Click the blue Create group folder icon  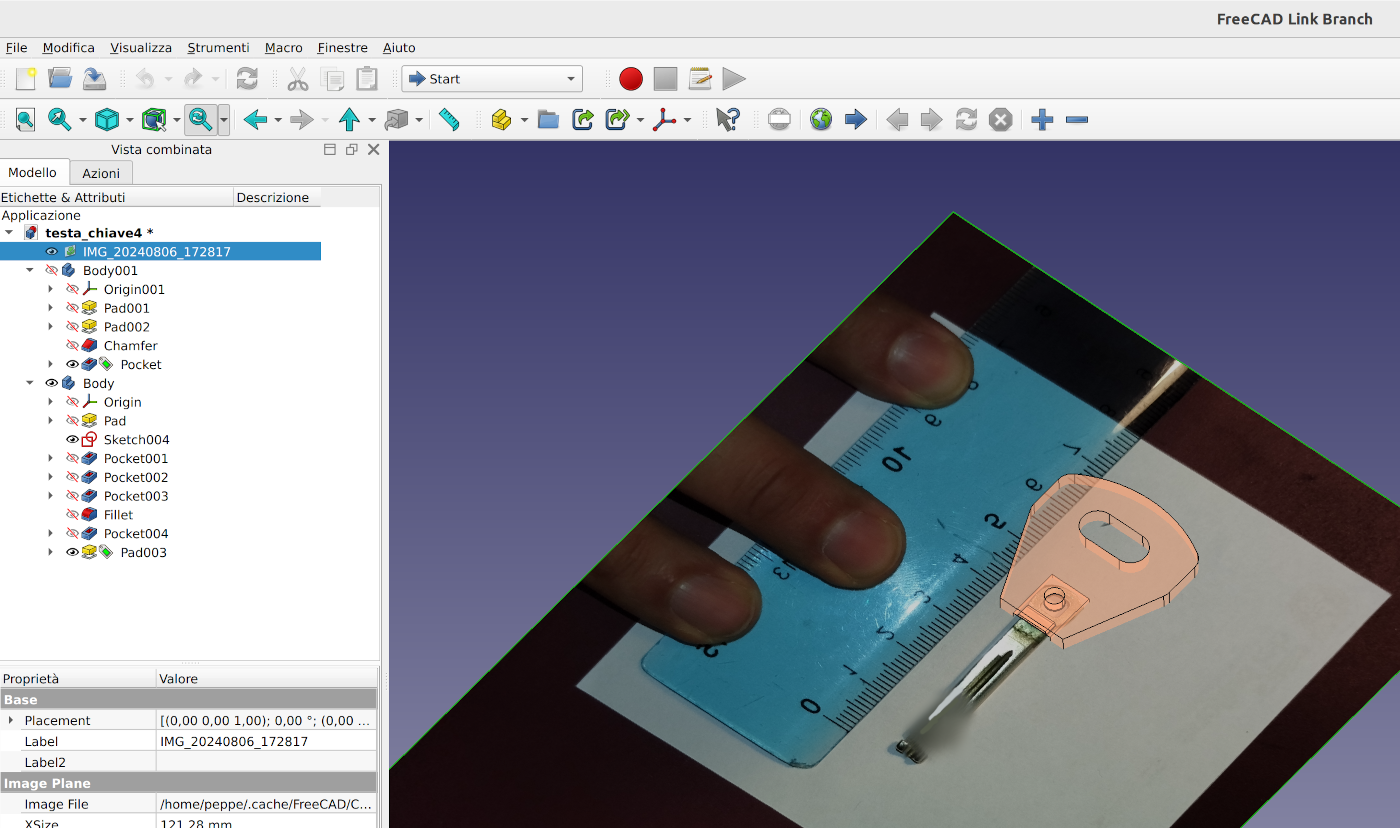click(548, 120)
